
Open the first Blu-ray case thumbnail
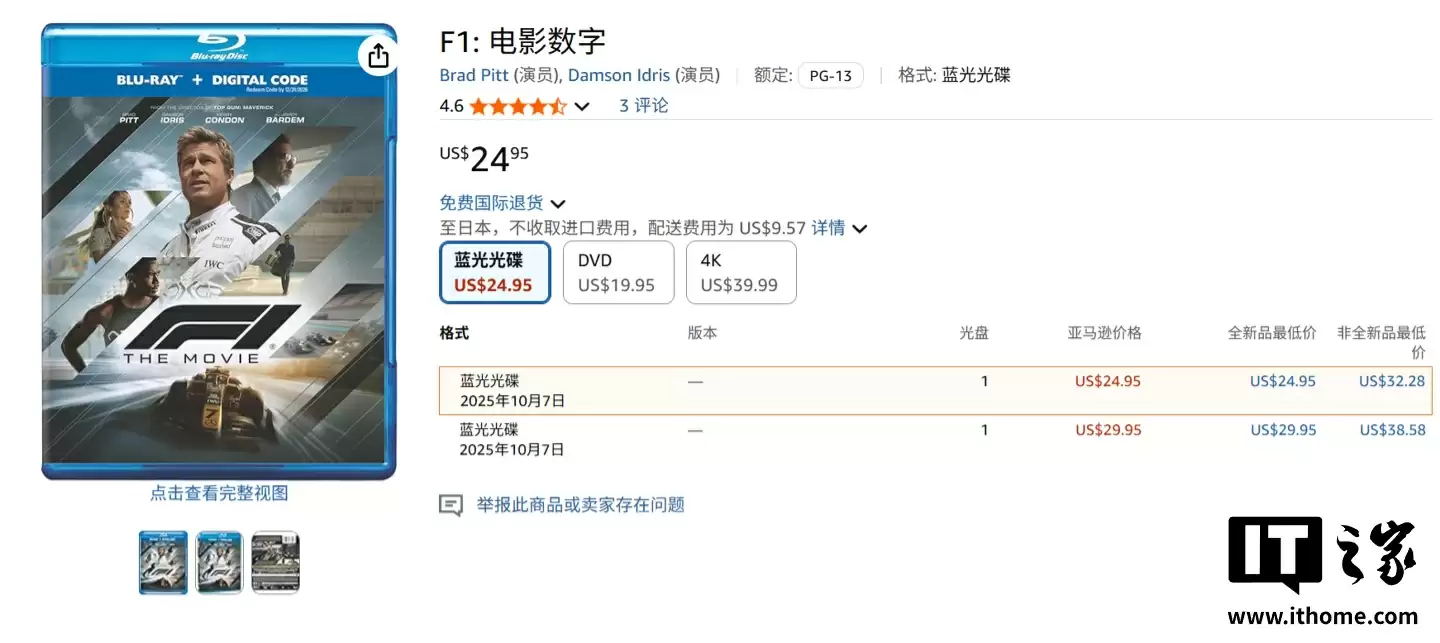tap(163, 562)
